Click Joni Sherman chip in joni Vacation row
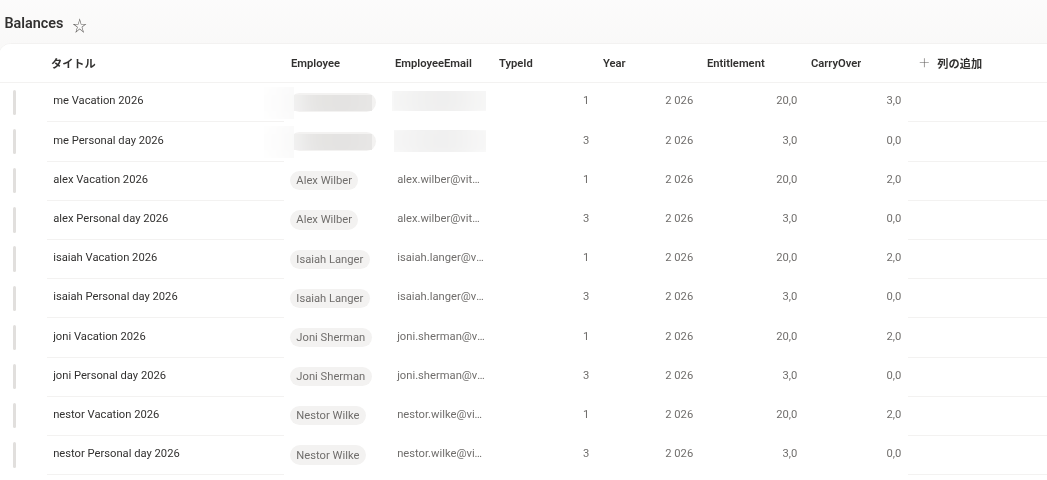 click(331, 337)
